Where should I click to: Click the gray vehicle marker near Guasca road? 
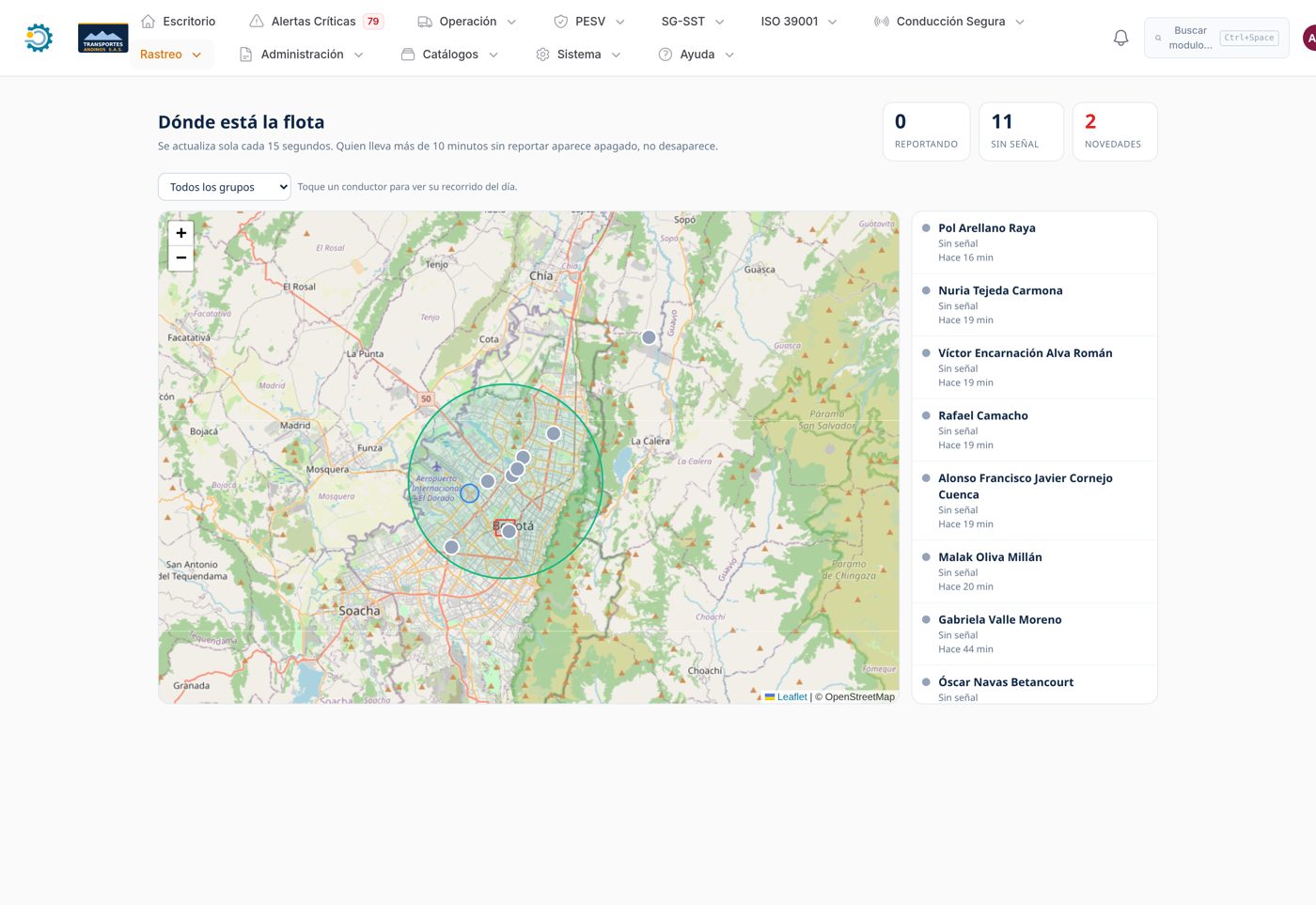(x=649, y=337)
